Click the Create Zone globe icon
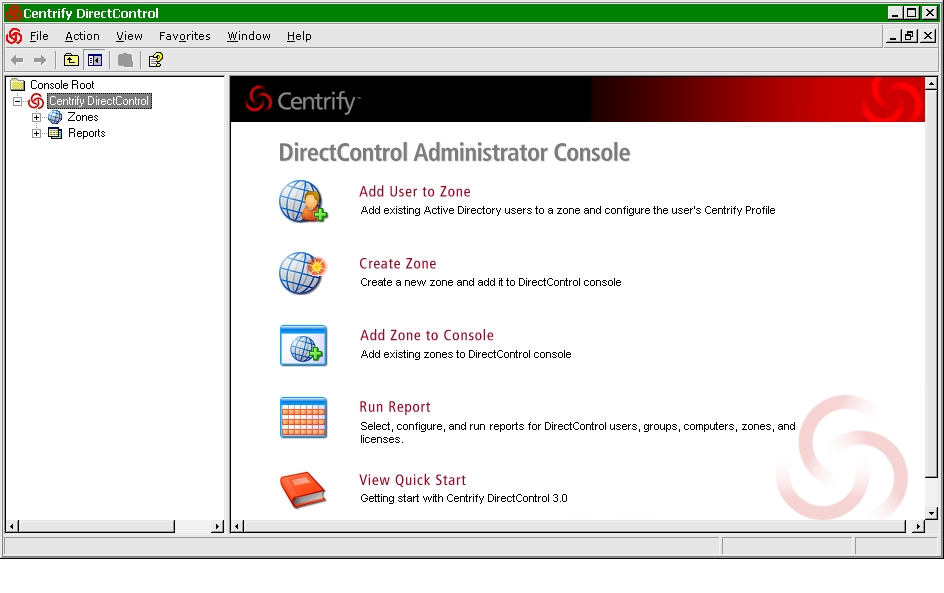Screen dimensions: 944x593 [x=303, y=273]
